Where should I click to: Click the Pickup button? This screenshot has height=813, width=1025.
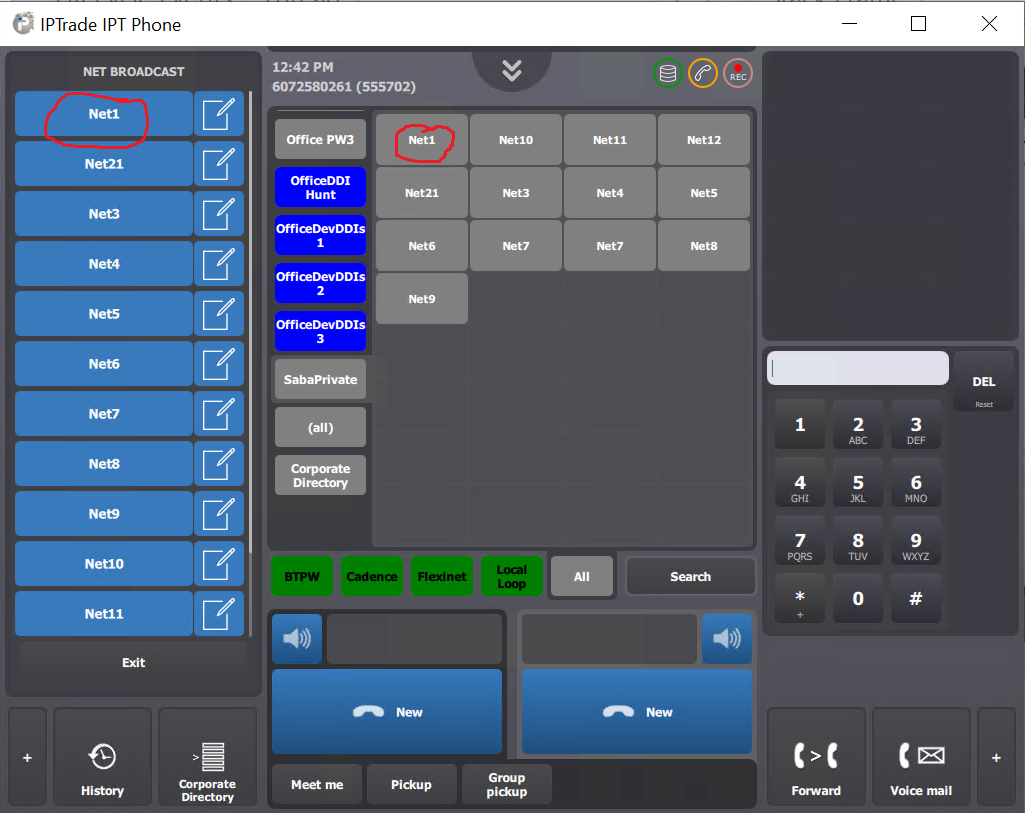pyautogui.click(x=411, y=784)
